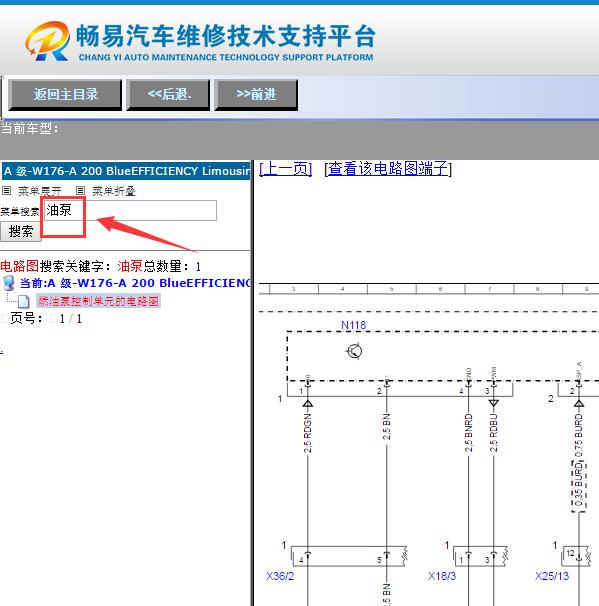Image resolution: width=599 pixels, height=606 pixels.
Task: Focus the 菜单搜索 input field containing 油泵
Action: click(130, 210)
